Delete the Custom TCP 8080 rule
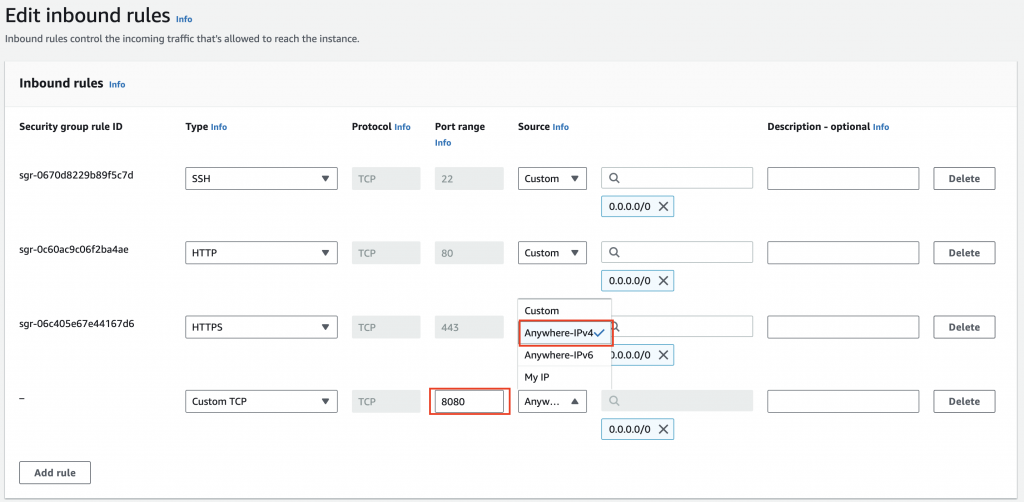The image size is (1024, 502). (964, 401)
